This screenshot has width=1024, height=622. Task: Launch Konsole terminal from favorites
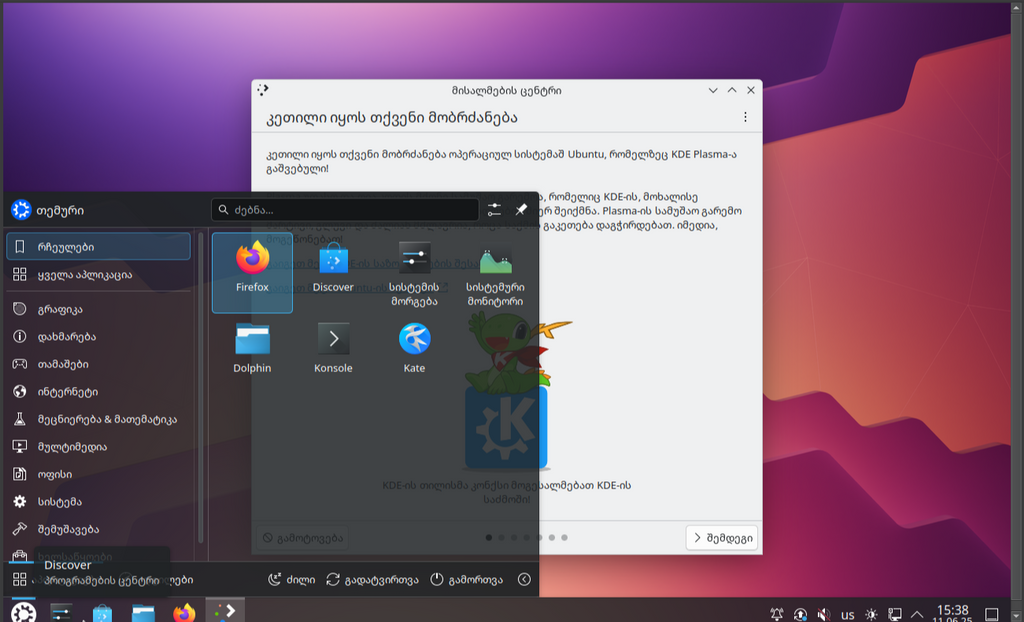(x=333, y=348)
